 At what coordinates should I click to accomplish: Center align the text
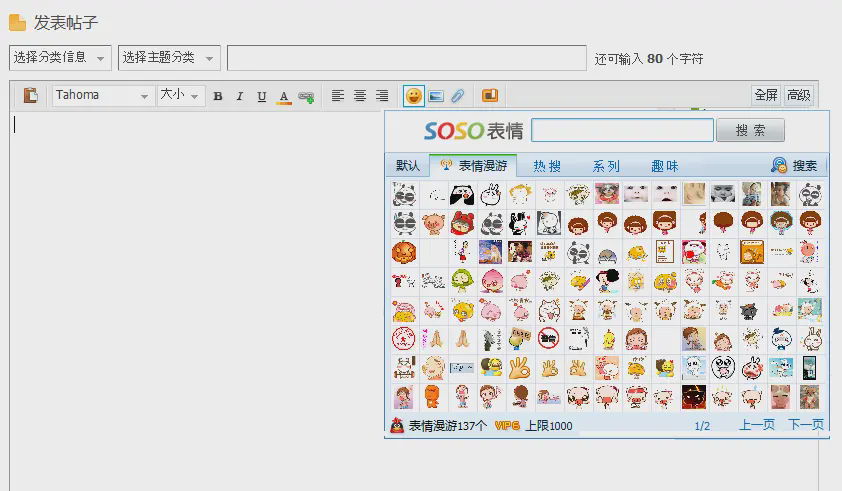(360, 96)
